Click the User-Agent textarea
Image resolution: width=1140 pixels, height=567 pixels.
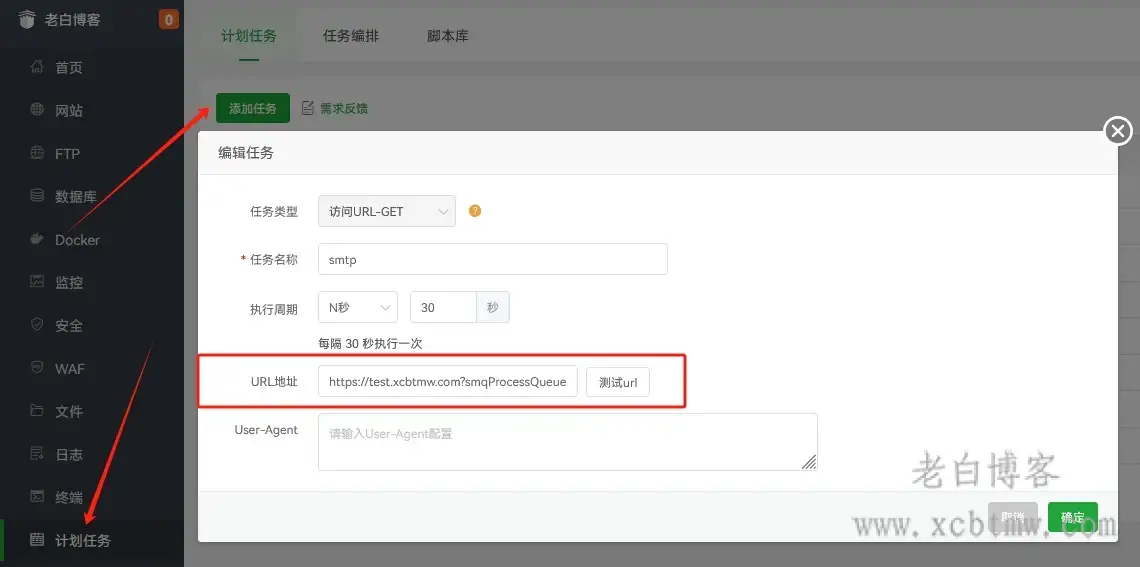[568, 442]
